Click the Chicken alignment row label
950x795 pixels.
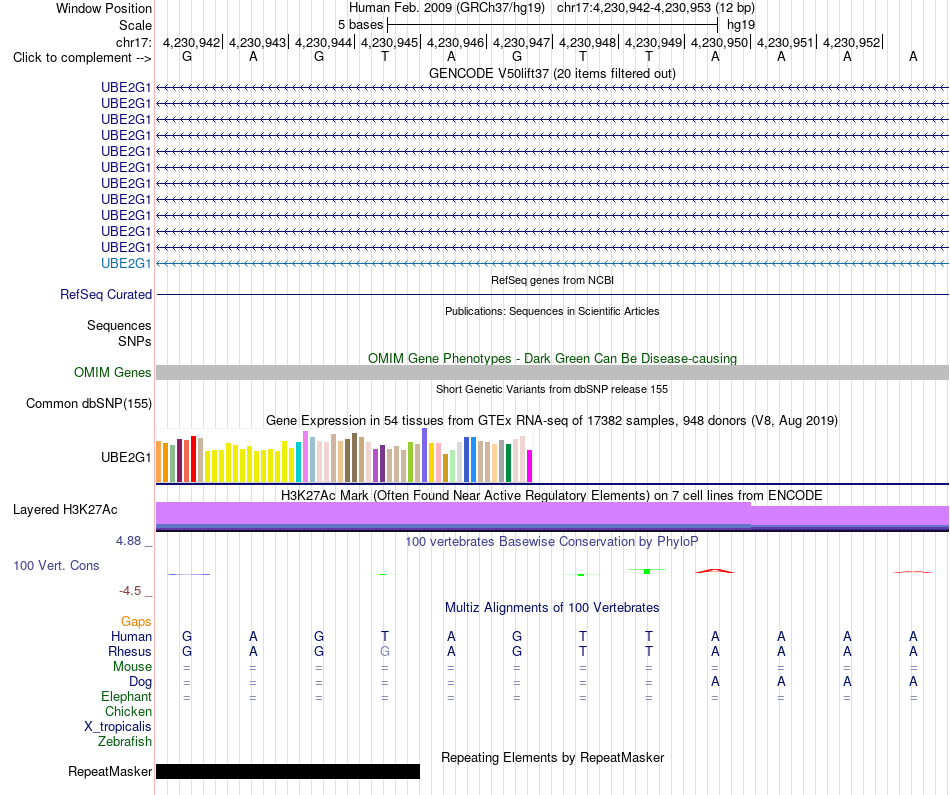(x=128, y=711)
